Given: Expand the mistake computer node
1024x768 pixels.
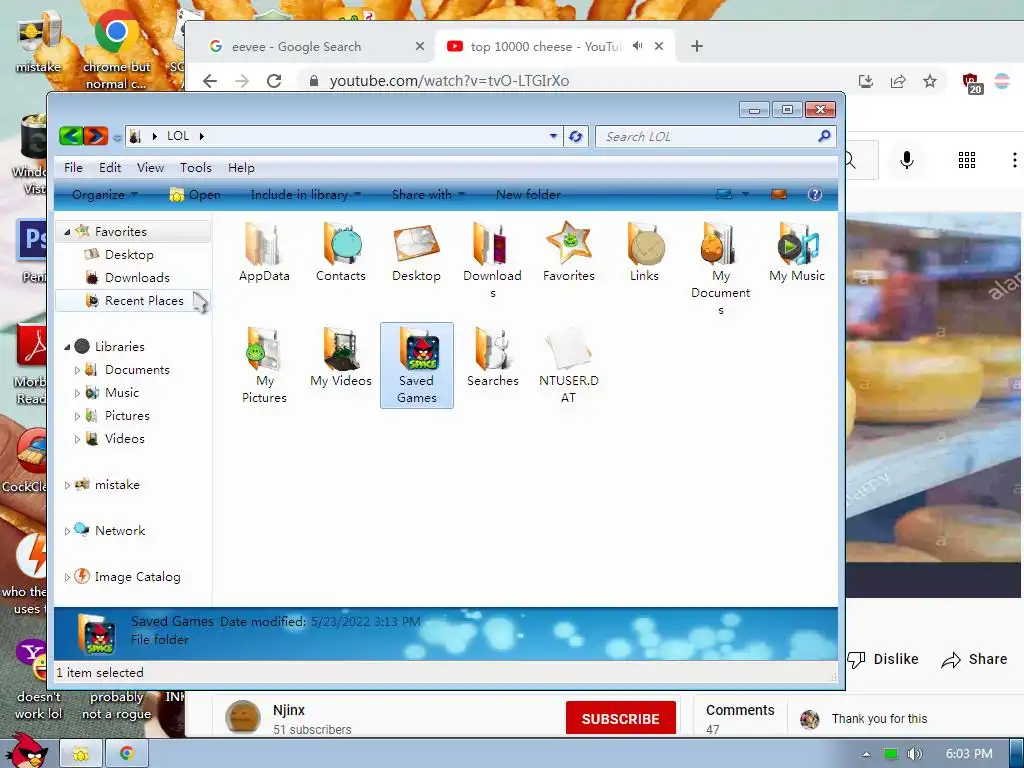Looking at the screenshot, I should coord(67,485).
